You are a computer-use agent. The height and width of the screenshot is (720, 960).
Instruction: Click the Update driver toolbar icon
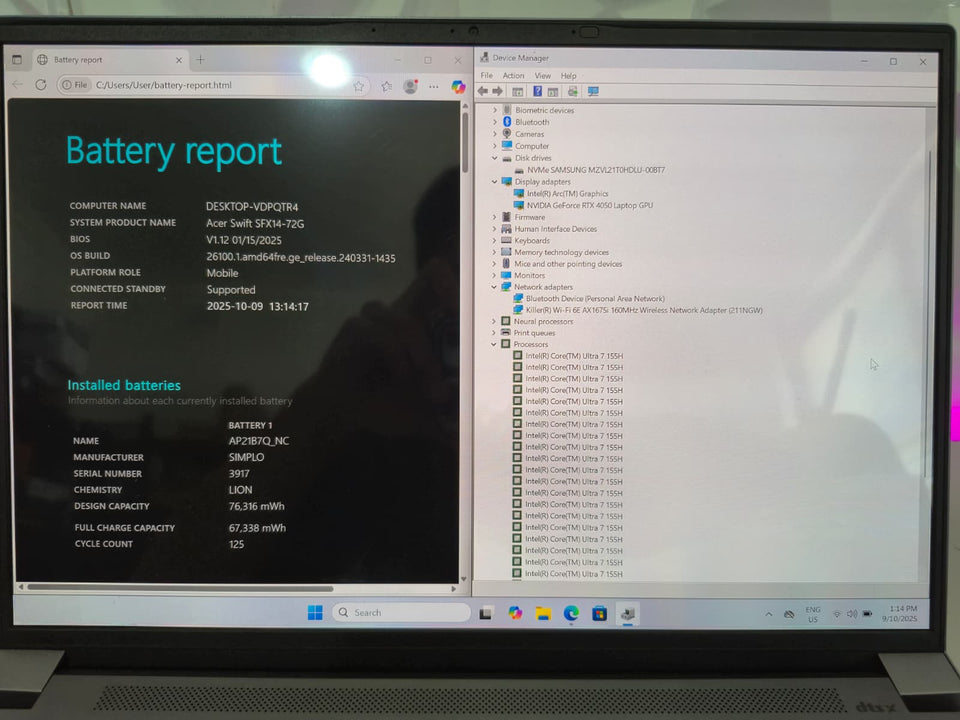click(573, 91)
